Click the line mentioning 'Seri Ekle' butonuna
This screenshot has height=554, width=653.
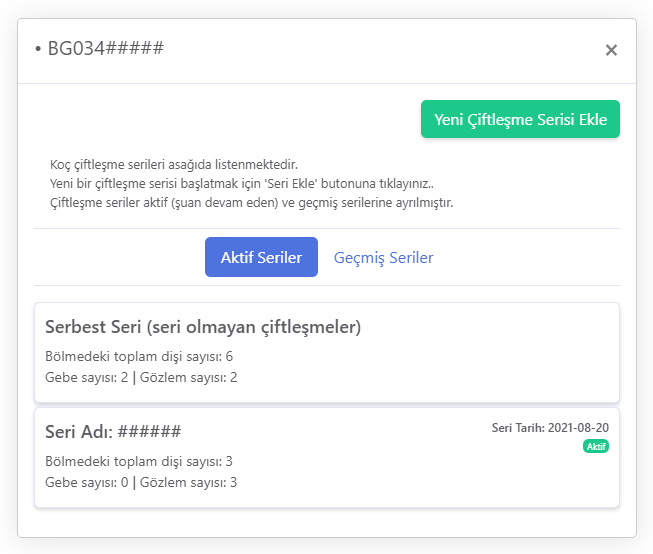pos(242,184)
